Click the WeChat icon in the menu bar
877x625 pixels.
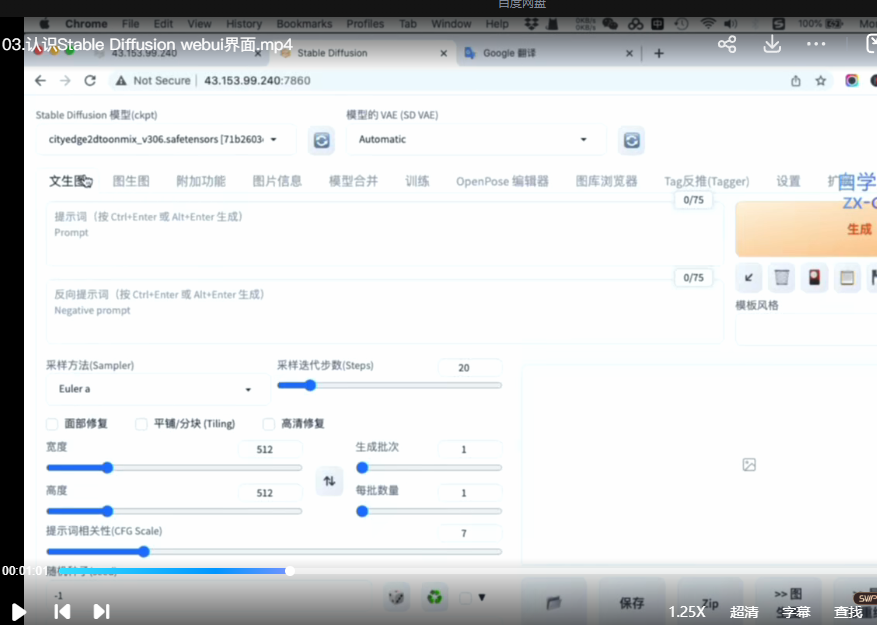click(x=610, y=24)
